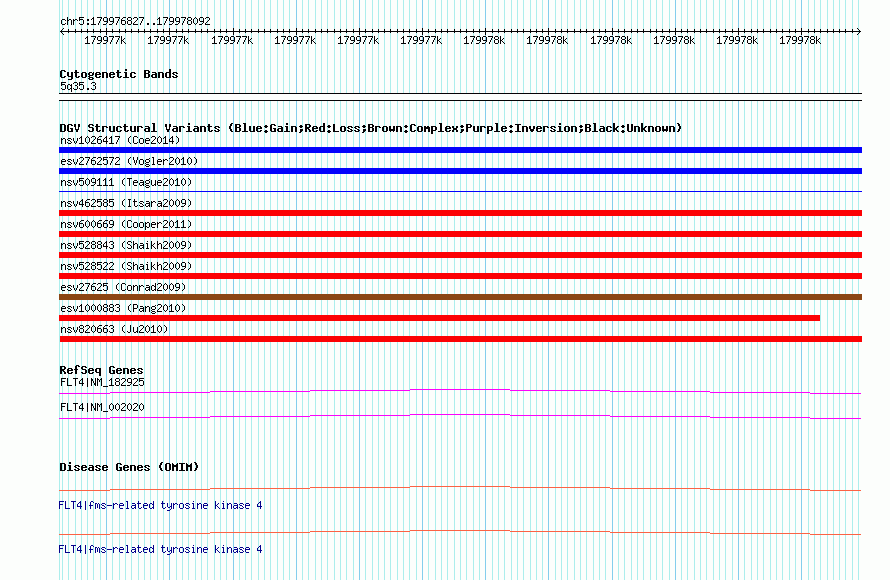890x580 pixels.
Task: Select the nsv528843 (Shaikh2009) red bar
Action: pyautogui.click(x=460, y=255)
